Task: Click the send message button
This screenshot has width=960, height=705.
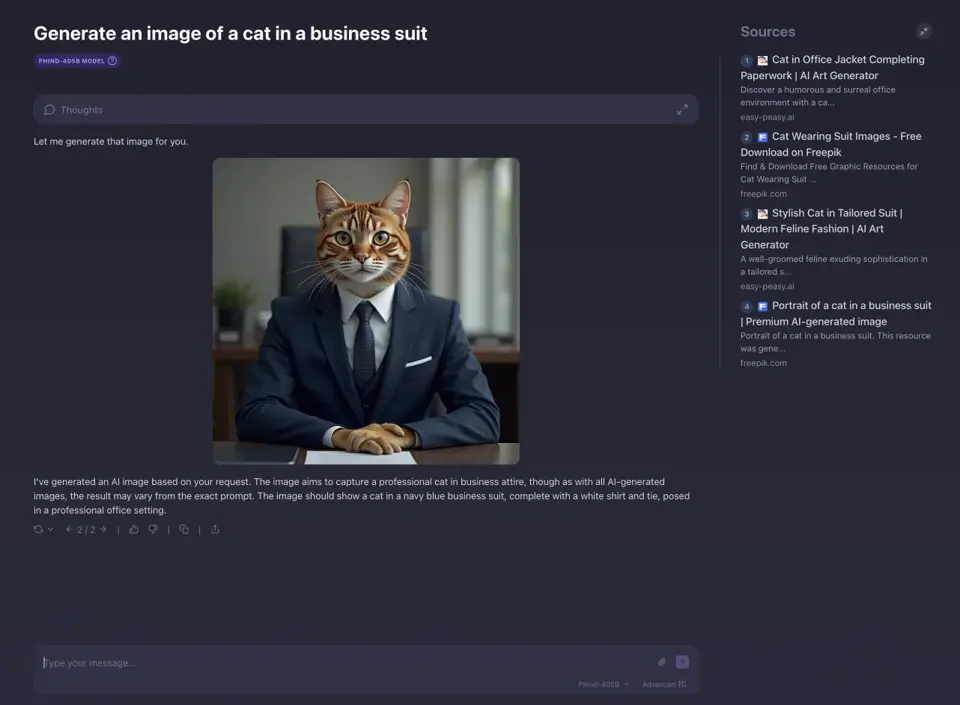Action: coord(682,662)
